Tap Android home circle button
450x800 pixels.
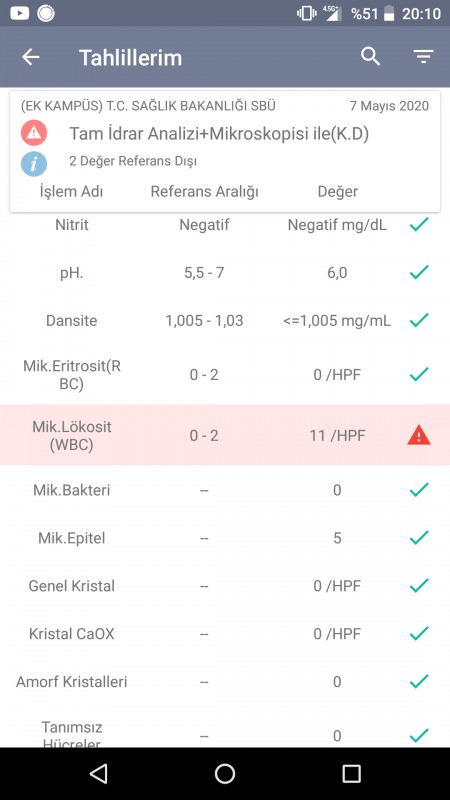point(225,774)
